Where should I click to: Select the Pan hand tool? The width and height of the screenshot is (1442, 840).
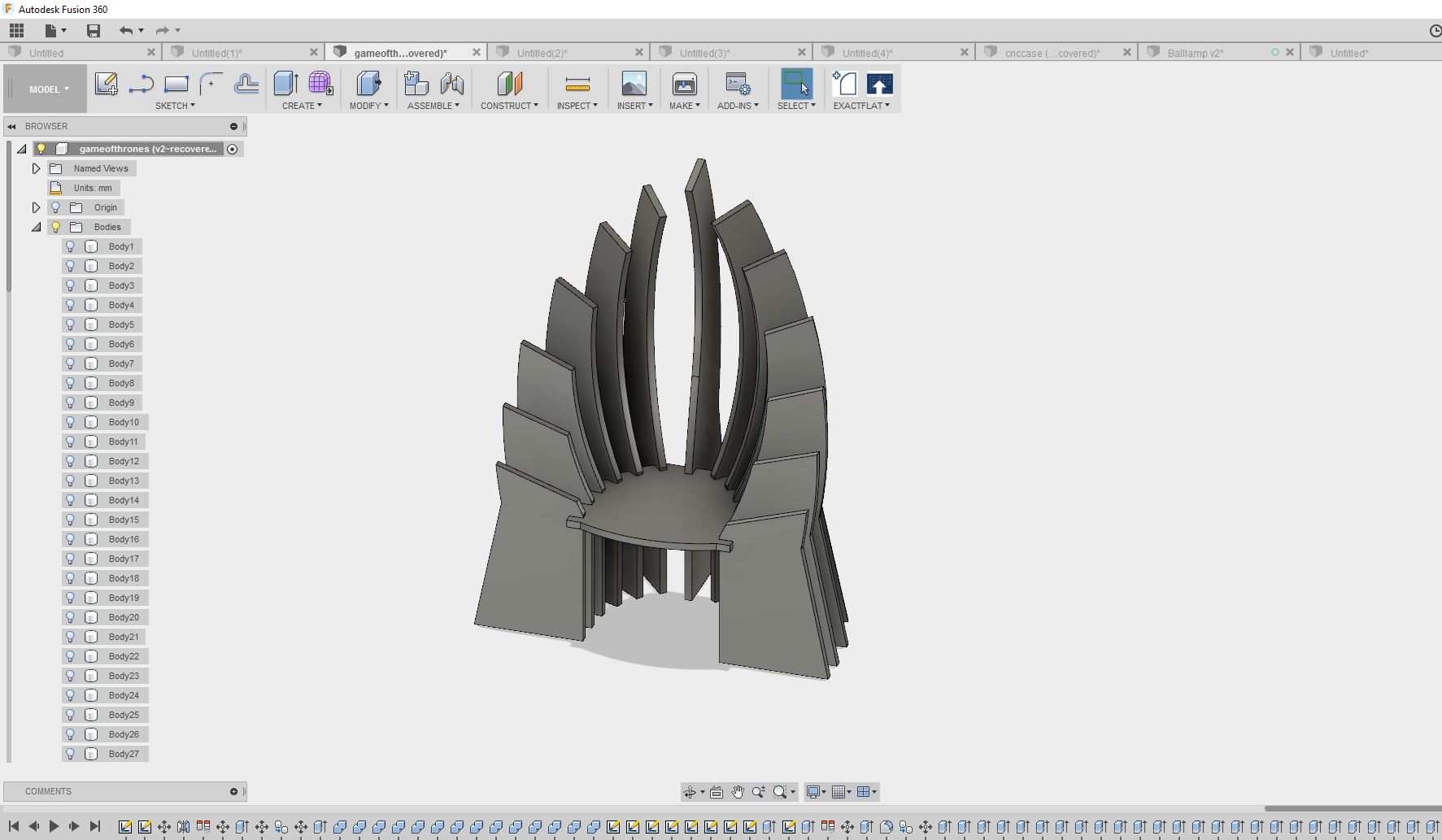coord(738,792)
